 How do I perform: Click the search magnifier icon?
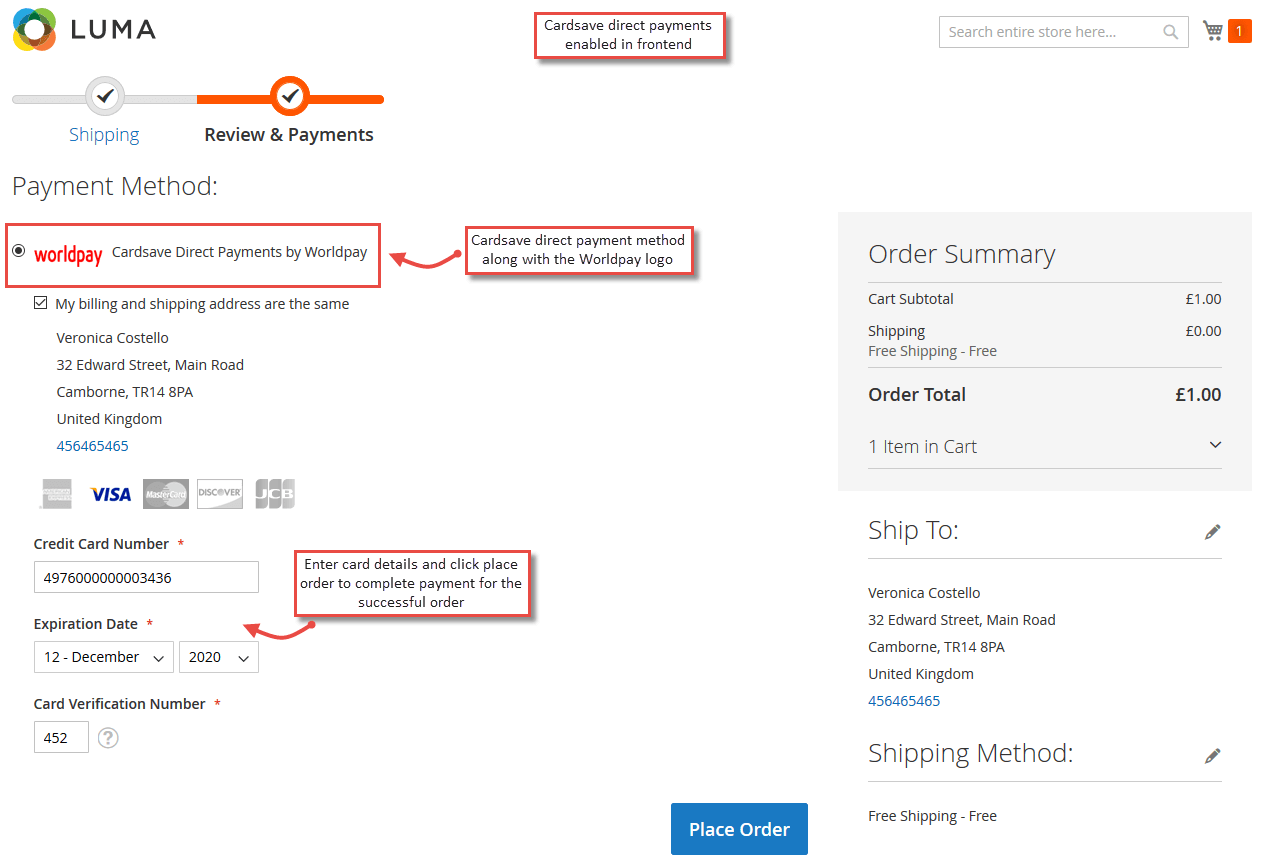point(1170,32)
